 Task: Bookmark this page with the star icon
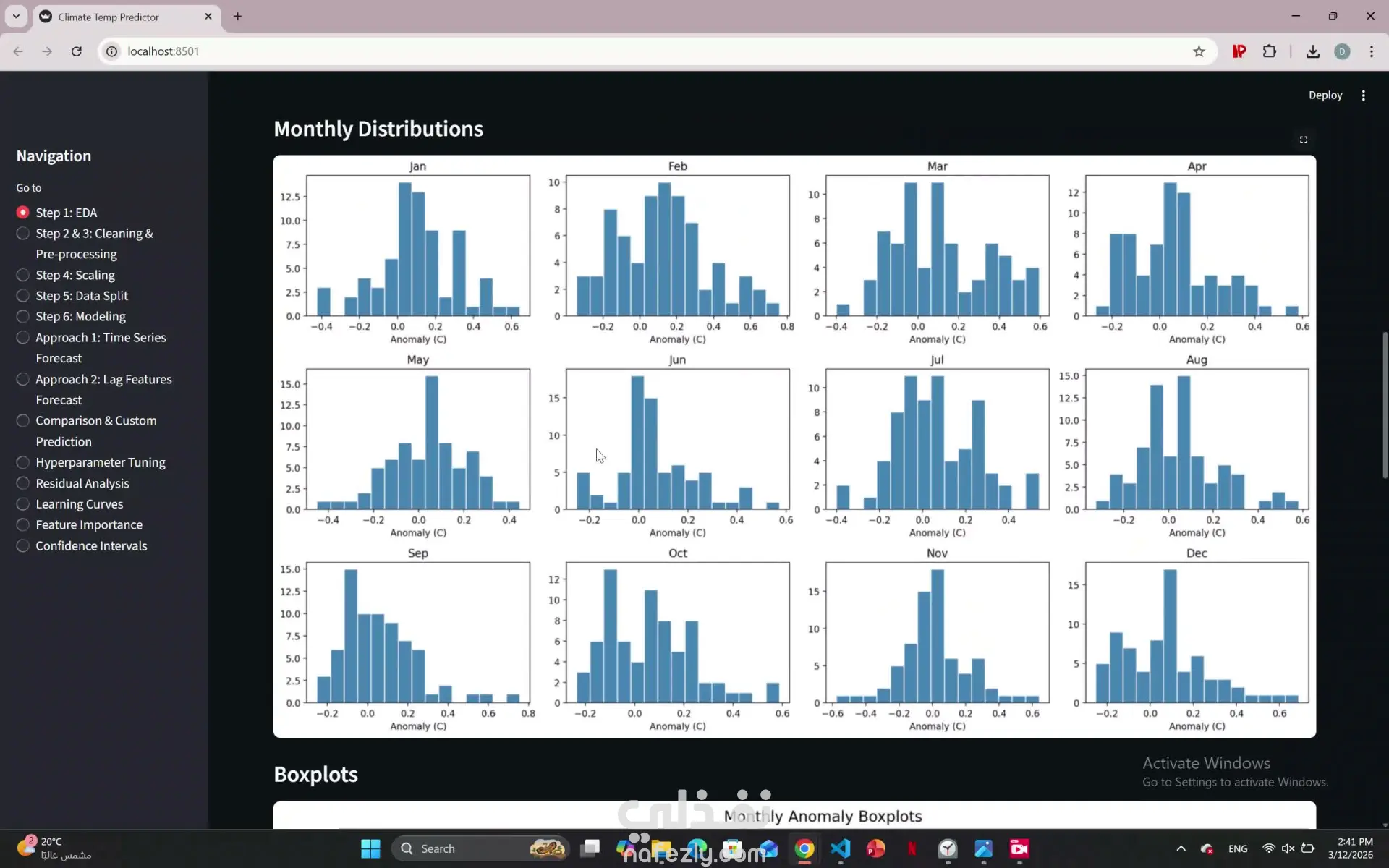tap(1199, 51)
